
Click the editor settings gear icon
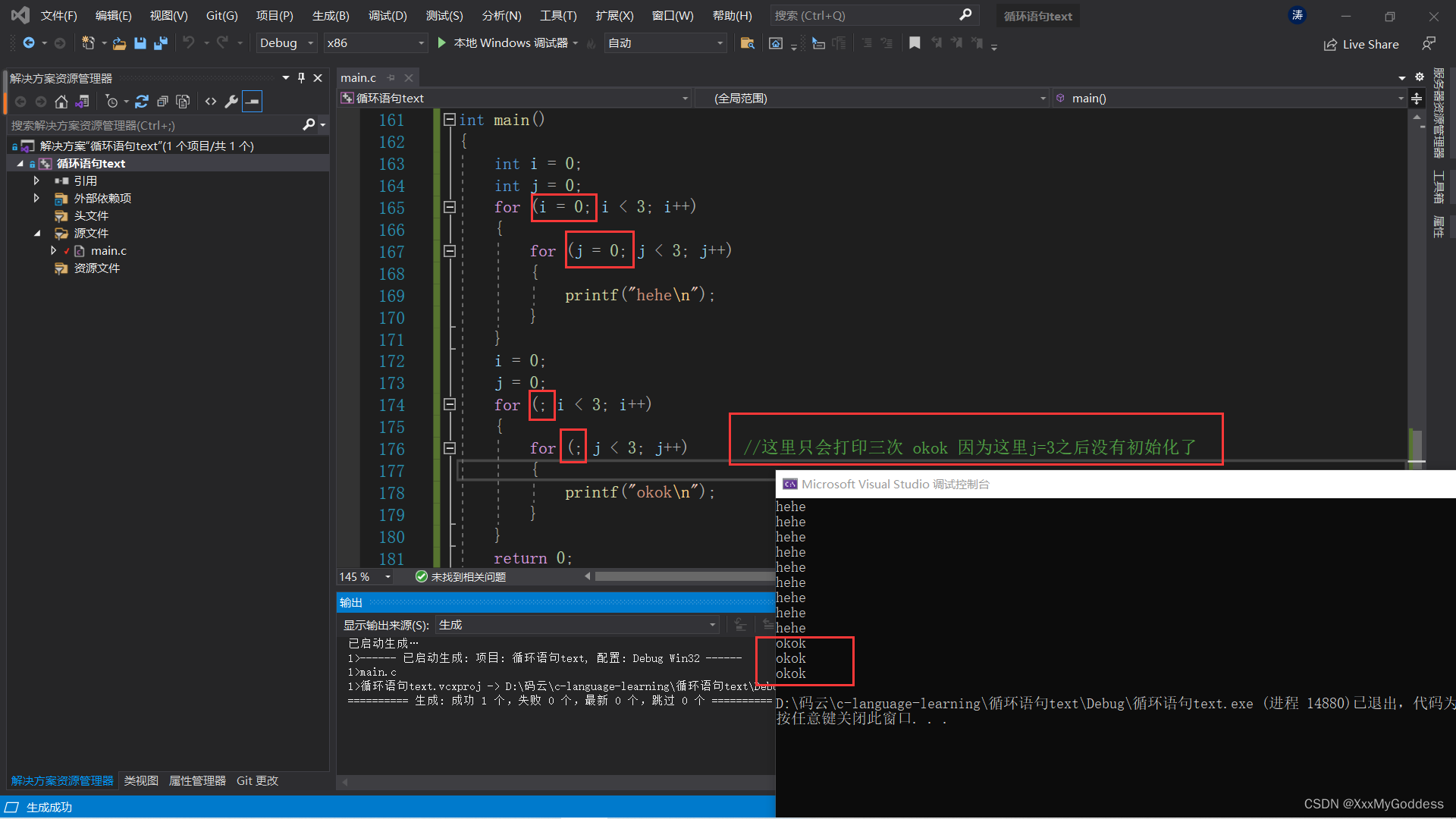(1420, 77)
